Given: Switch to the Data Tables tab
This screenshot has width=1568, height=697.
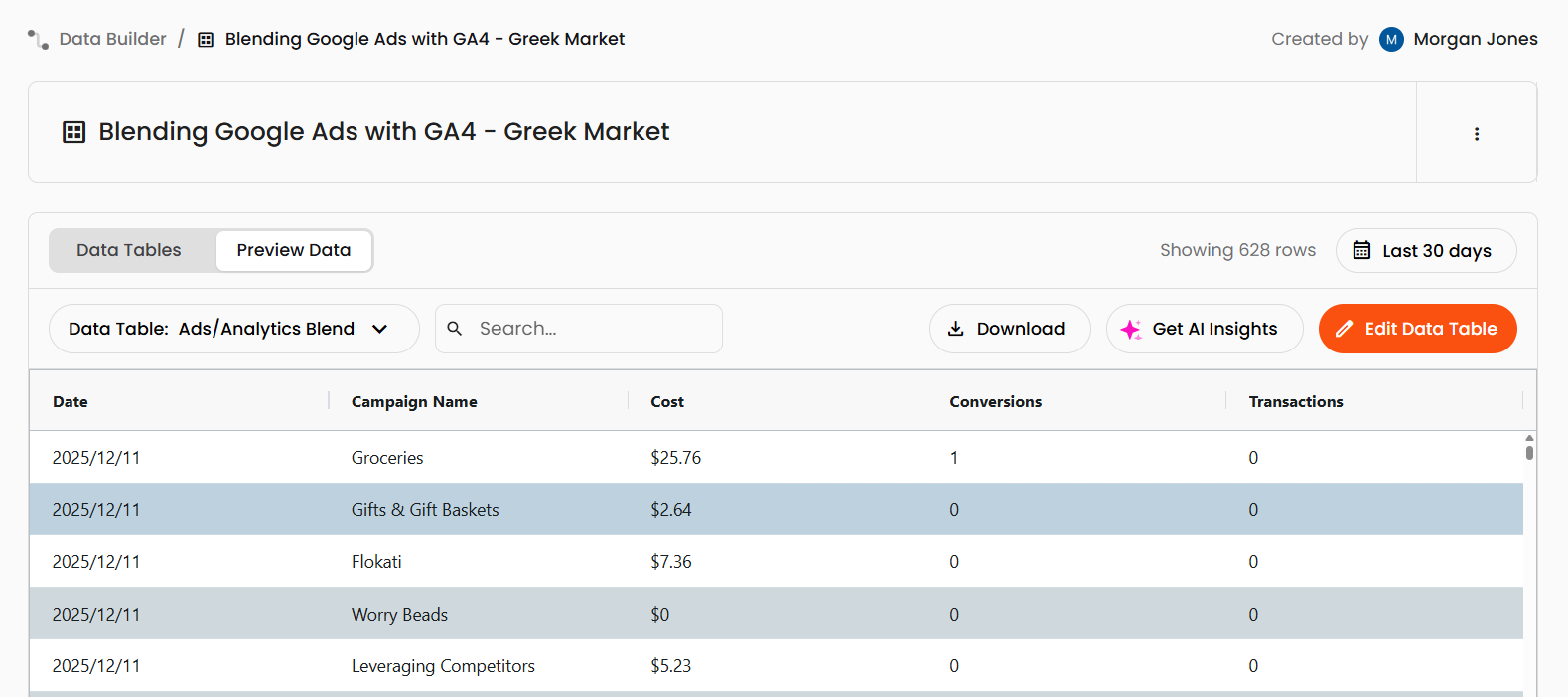Looking at the screenshot, I should pos(129,250).
